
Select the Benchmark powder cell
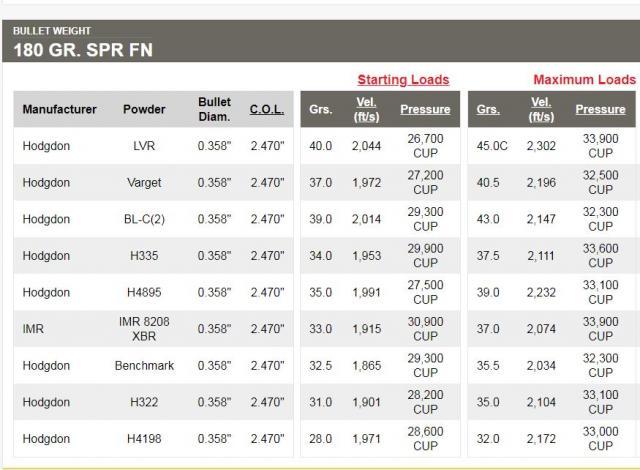(144, 366)
